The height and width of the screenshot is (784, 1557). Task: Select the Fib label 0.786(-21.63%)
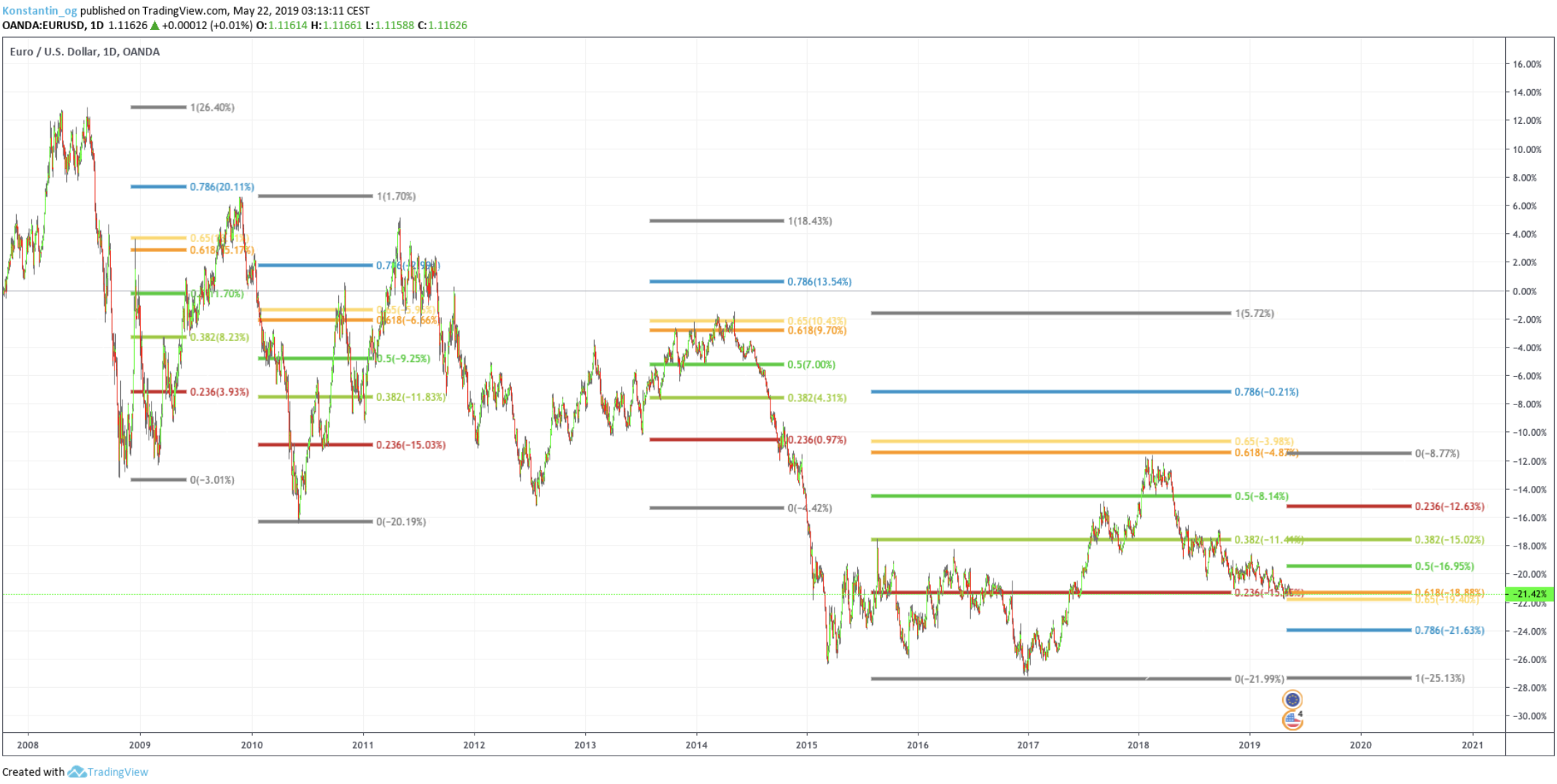tap(1450, 631)
